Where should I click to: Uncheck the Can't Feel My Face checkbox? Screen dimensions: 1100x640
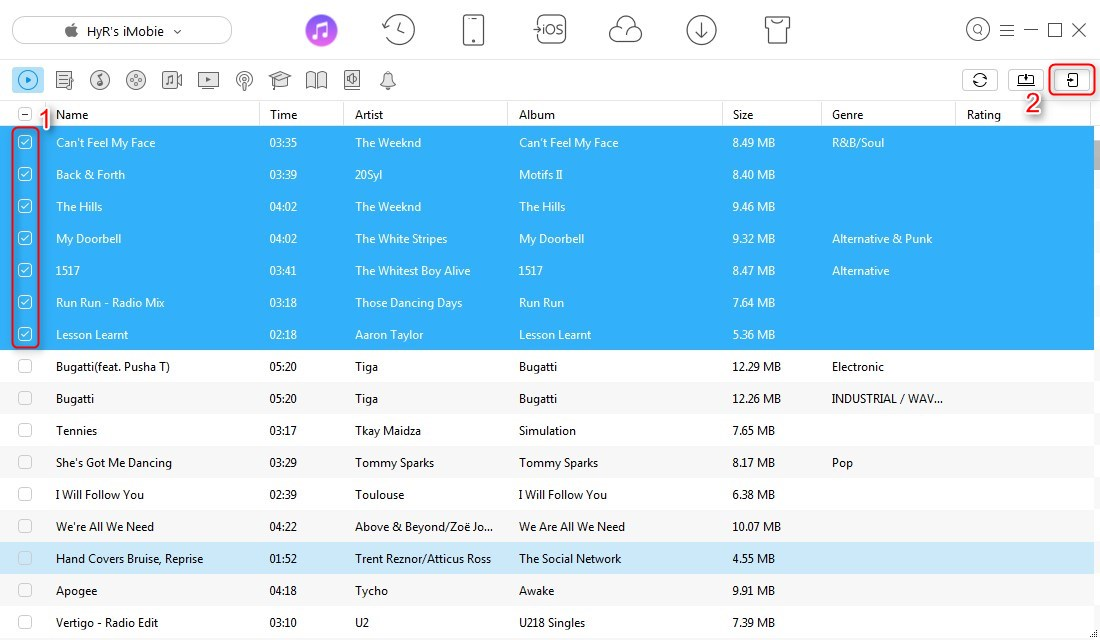(25, 142)
